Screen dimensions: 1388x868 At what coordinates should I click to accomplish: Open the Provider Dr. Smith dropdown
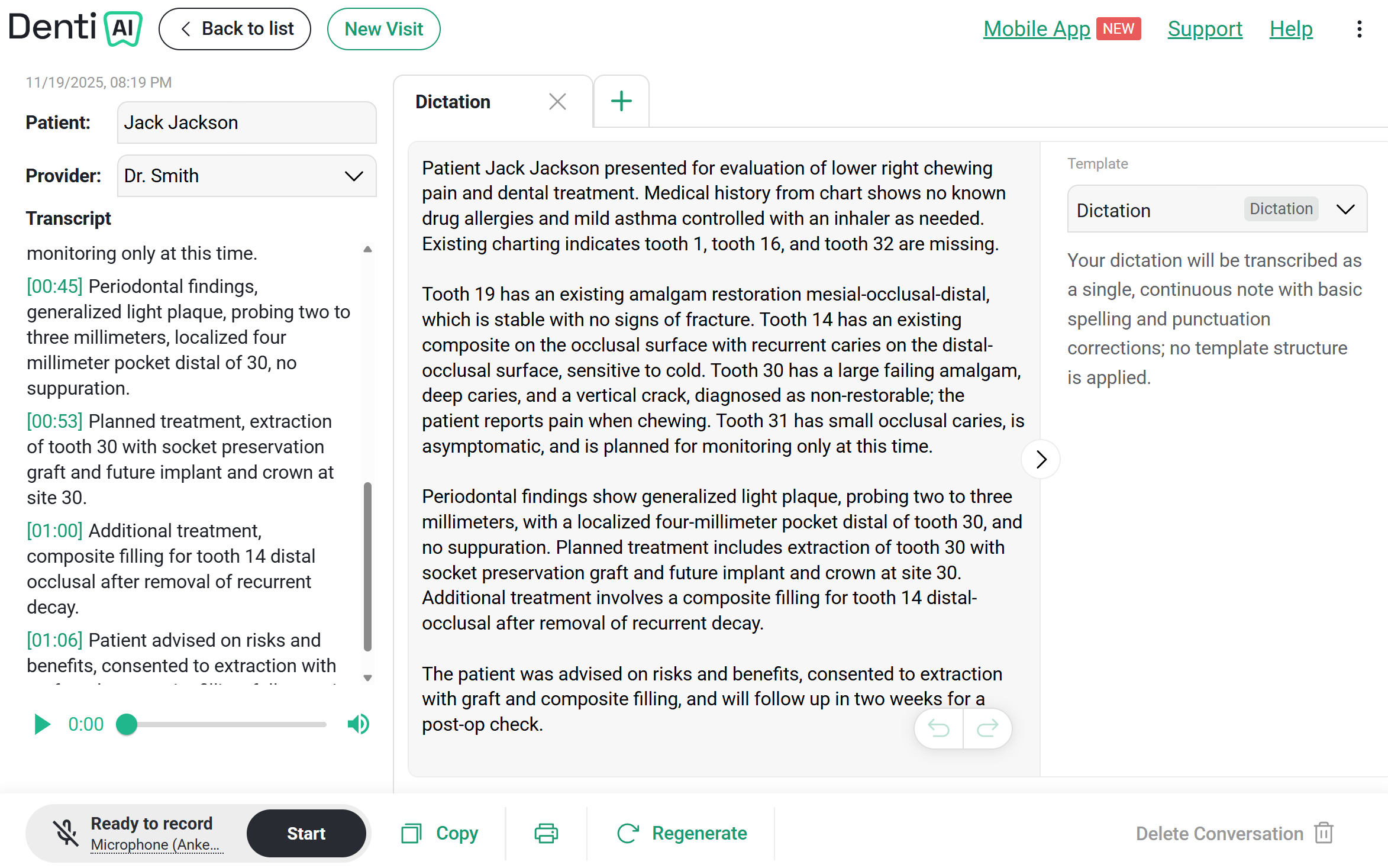click(x=247, y=176)
